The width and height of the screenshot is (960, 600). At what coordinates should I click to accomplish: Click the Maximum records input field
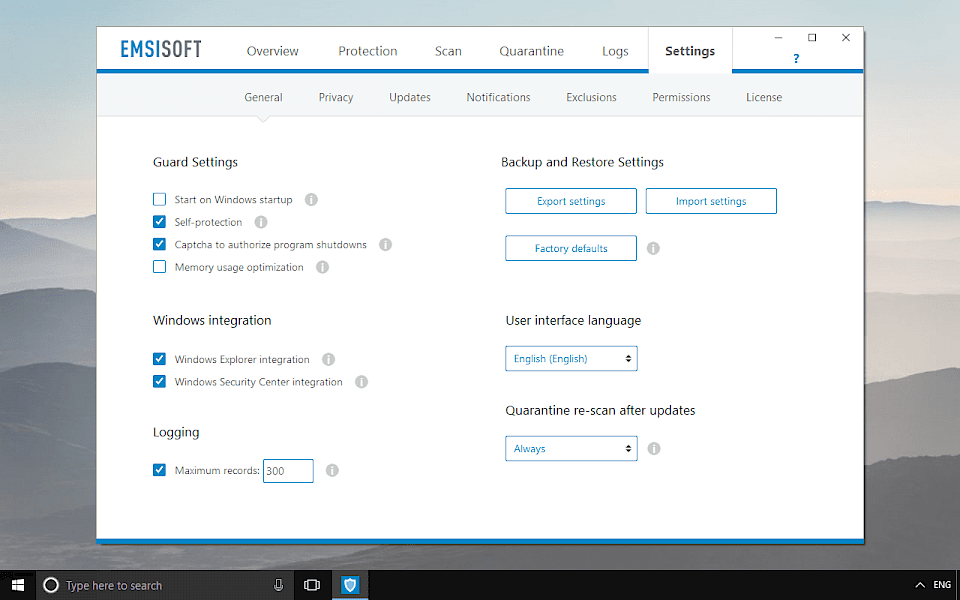pos(288,471)
